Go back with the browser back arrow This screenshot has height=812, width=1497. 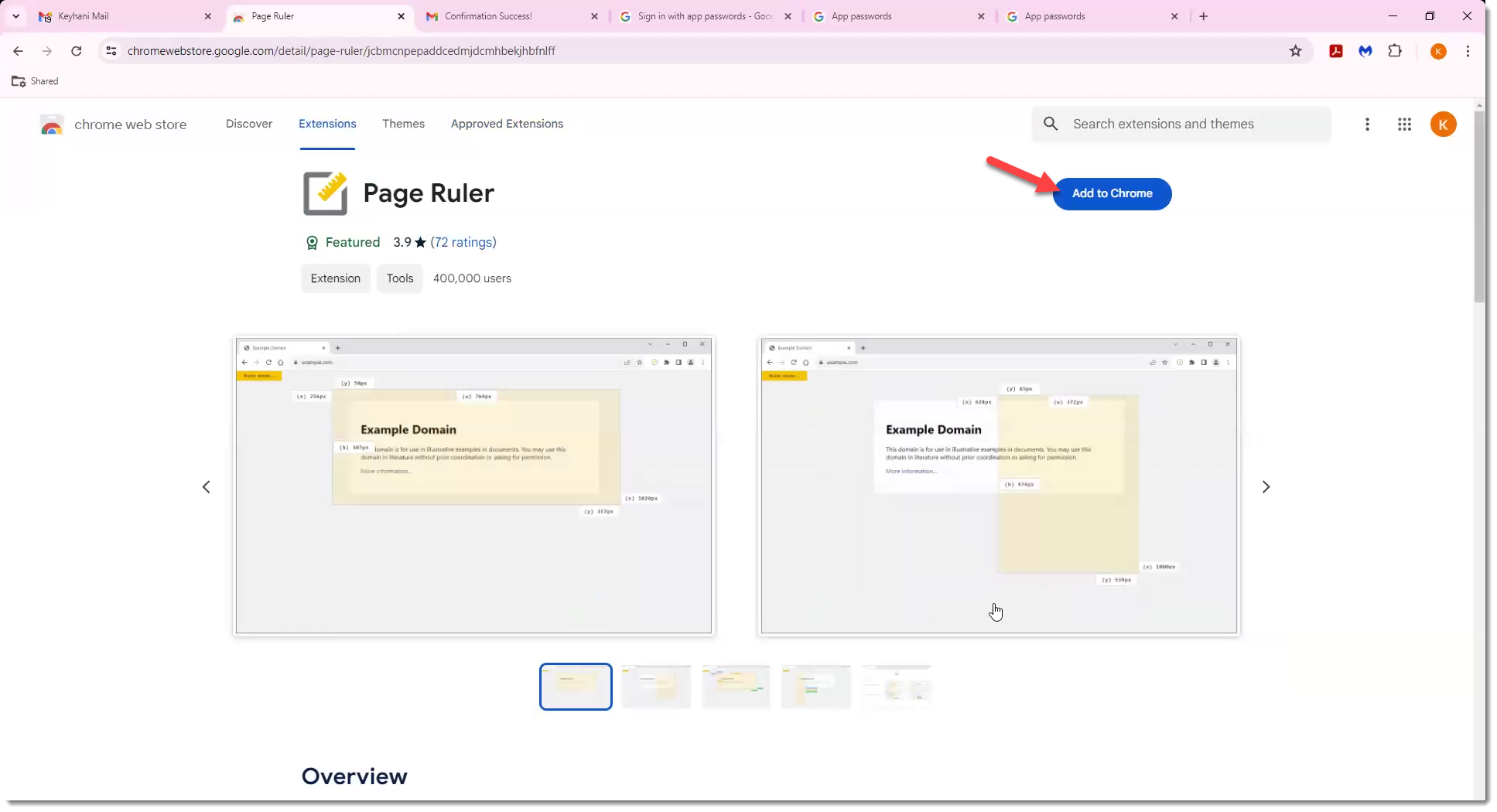click(x=19, y=51)
